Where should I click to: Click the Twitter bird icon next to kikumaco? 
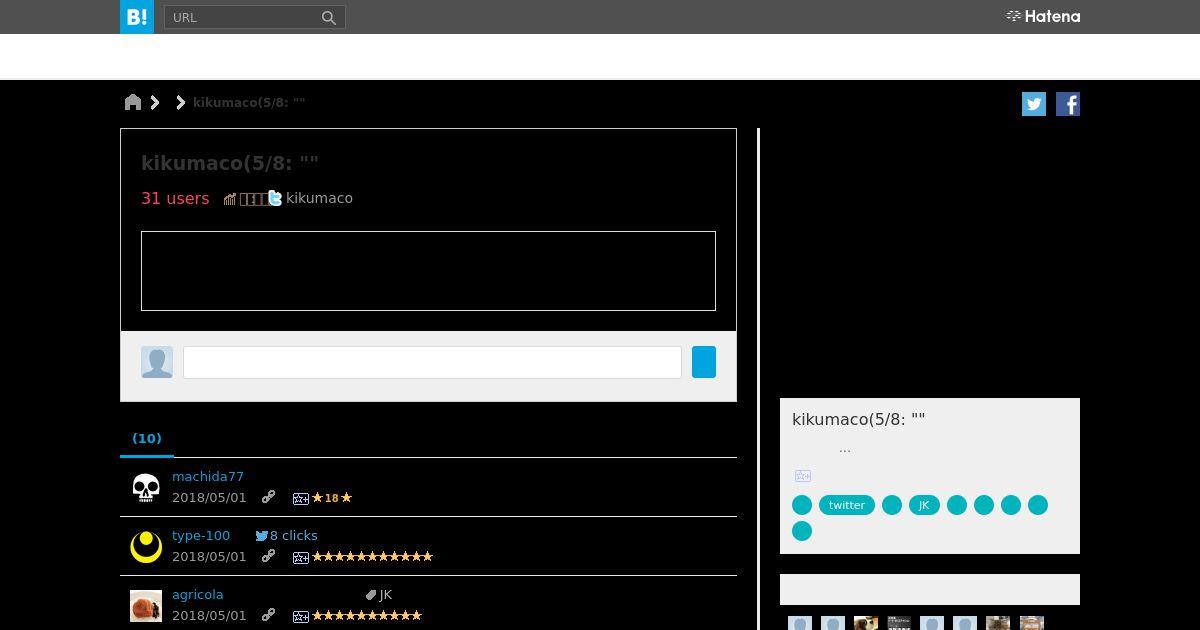[x=275, y=198]
